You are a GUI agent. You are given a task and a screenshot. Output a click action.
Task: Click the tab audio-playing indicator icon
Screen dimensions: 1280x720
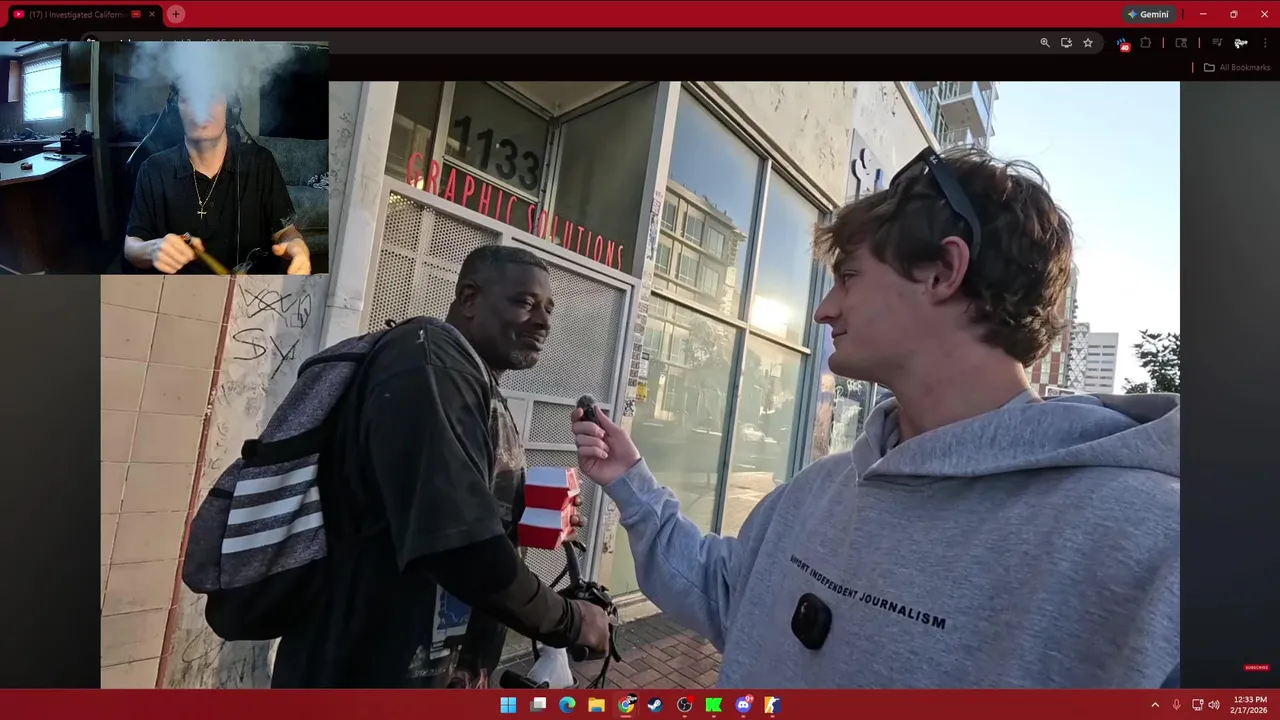coord(136,14)
